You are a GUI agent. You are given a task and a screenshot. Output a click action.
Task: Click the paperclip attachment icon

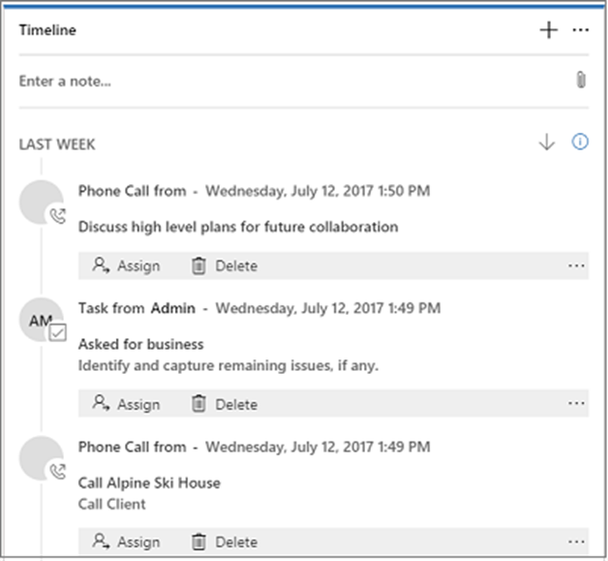tap(580, 80)
